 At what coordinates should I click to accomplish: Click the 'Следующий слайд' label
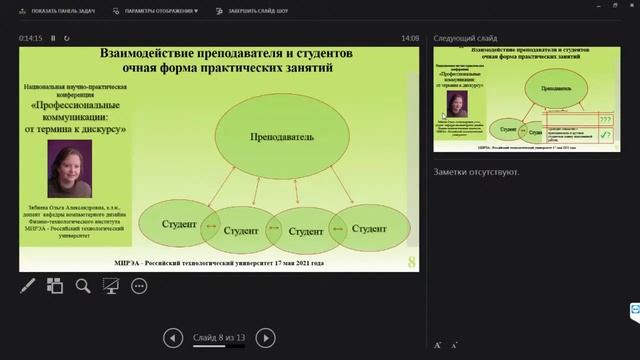465,38
